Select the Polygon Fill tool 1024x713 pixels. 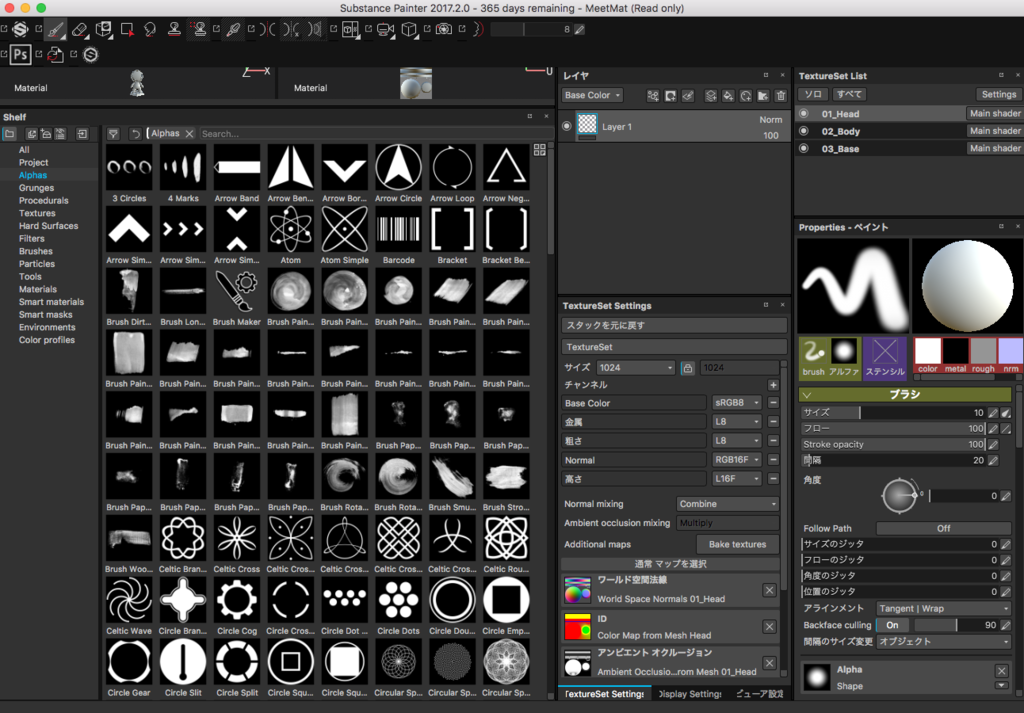127,29
